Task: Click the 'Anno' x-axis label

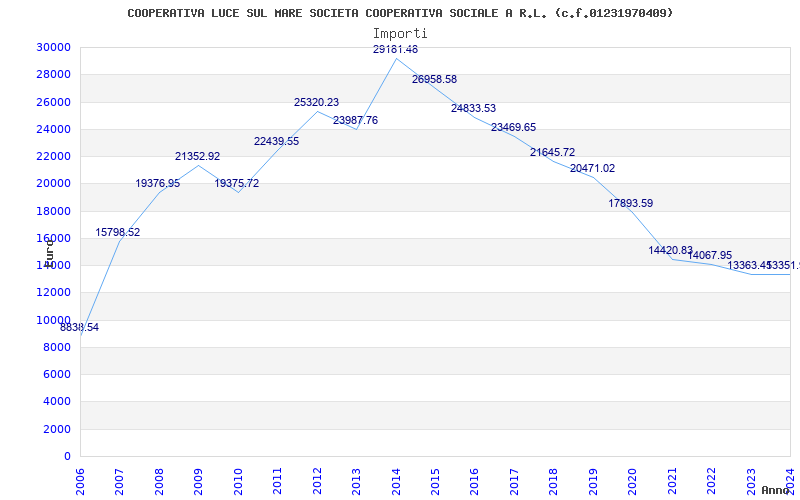Action: pos(776,490)
